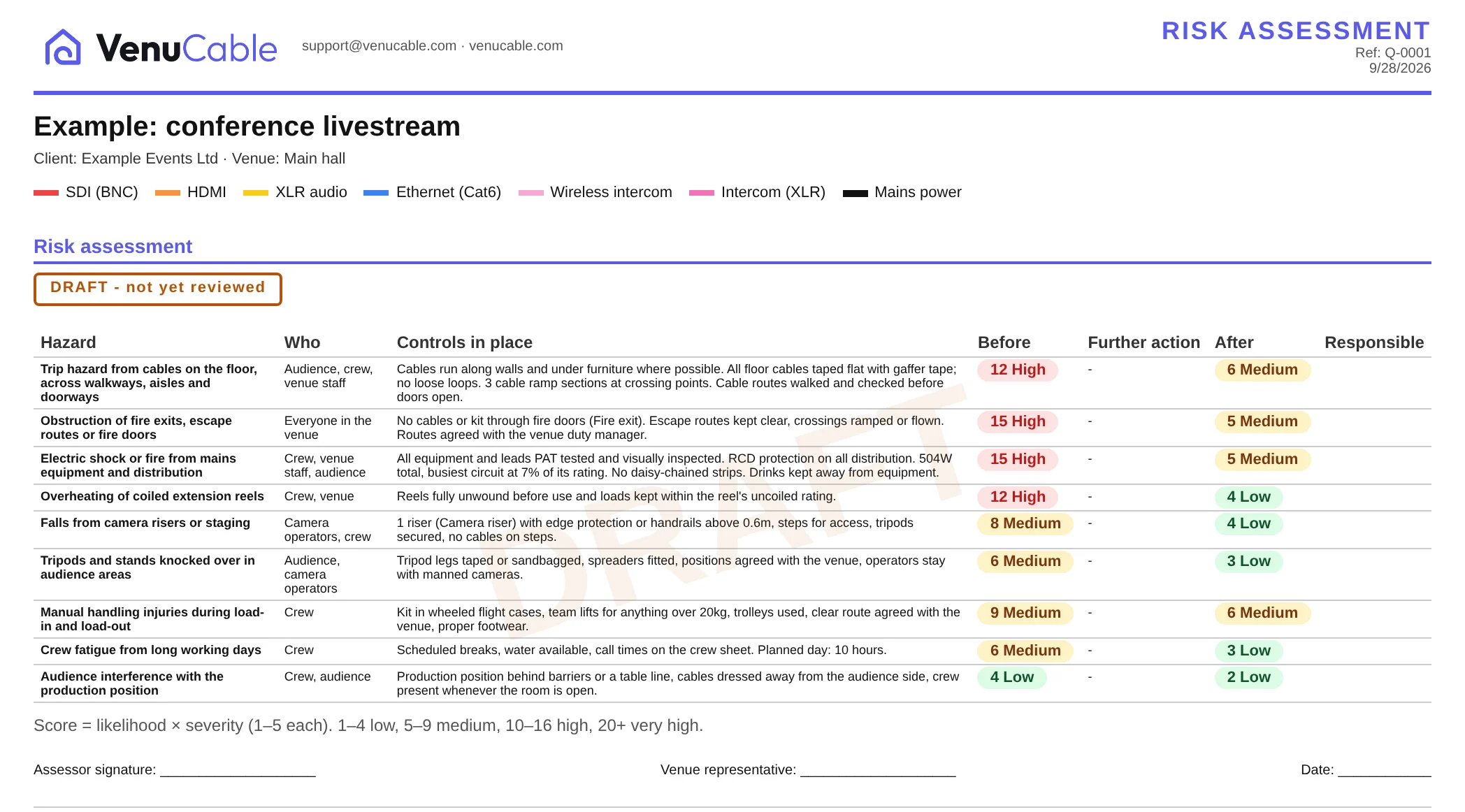Click 5 Medium badge in fire exits row
The image size is (1465, 812).
[1262, 422]
